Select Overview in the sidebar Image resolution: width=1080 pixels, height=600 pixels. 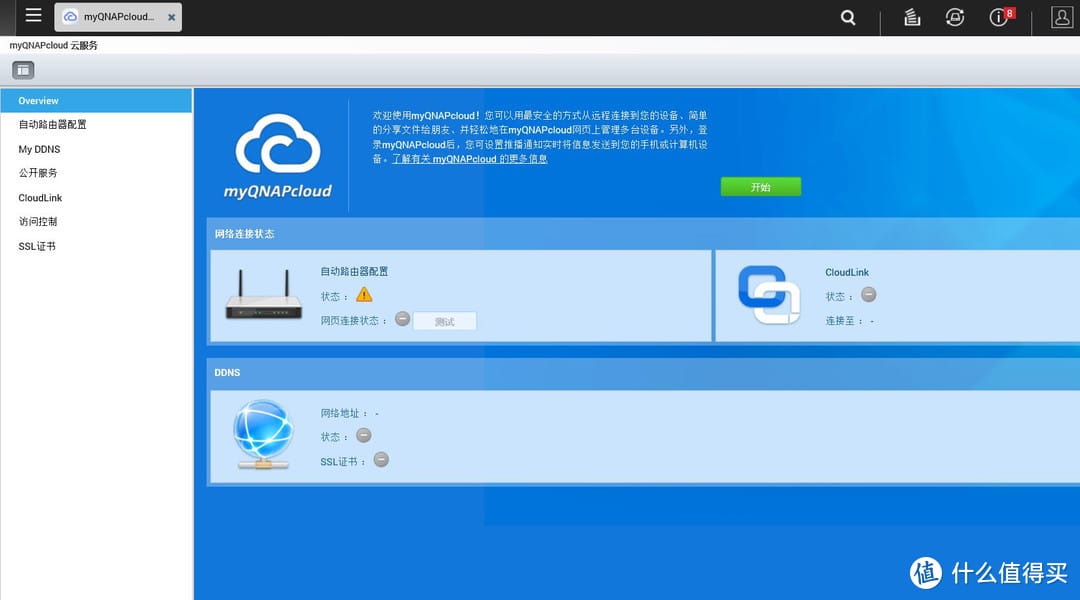coord(38,100)
